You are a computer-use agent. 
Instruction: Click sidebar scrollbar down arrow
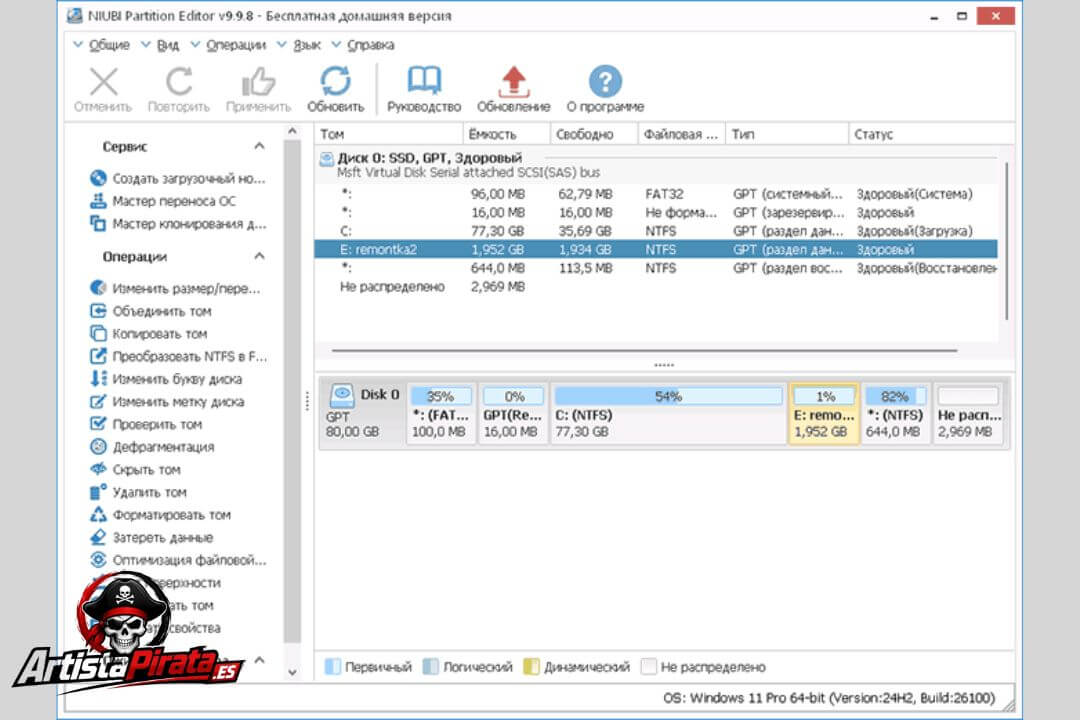(x=292, y=672)
